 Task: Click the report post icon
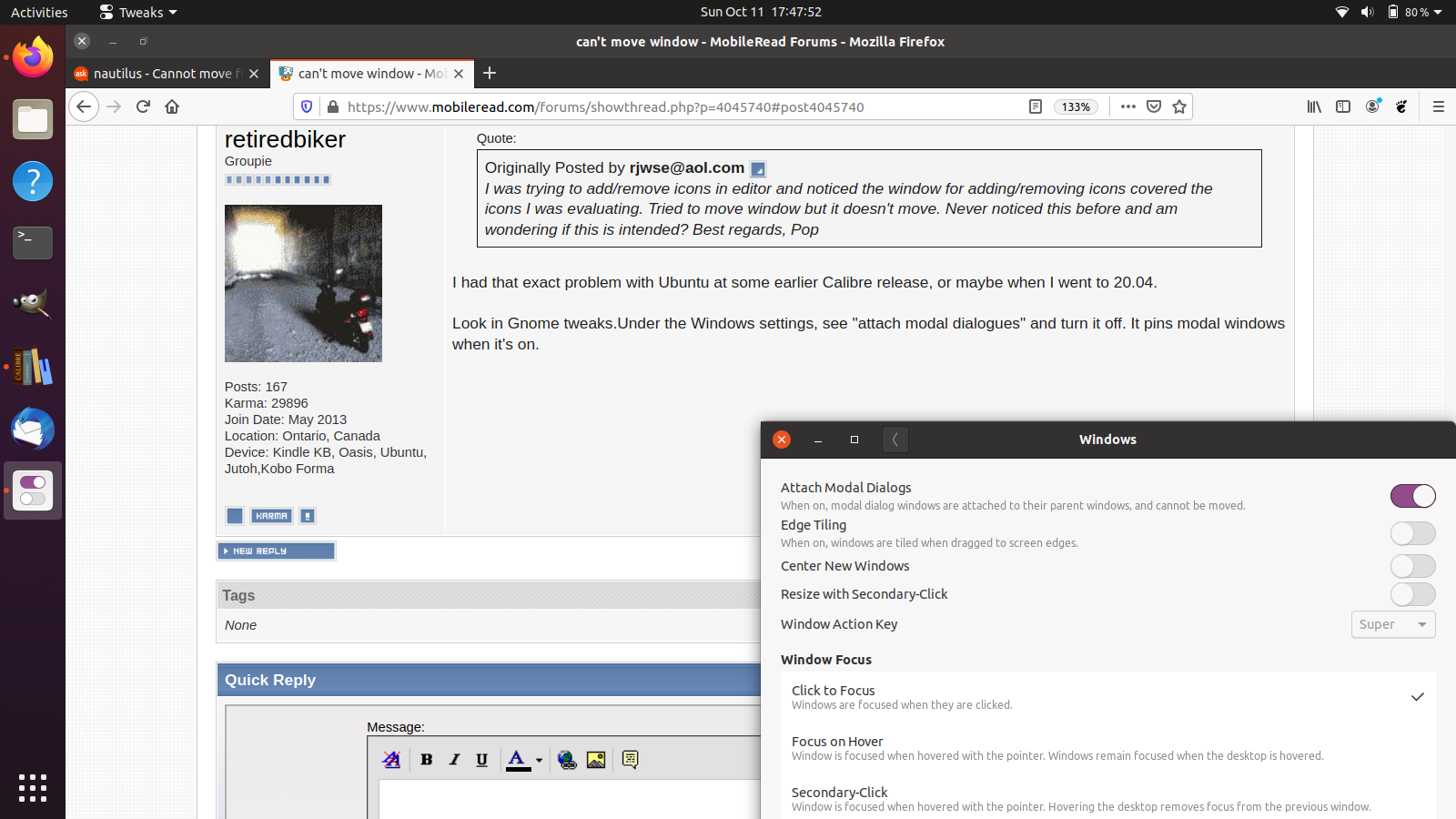coord(308,516)
